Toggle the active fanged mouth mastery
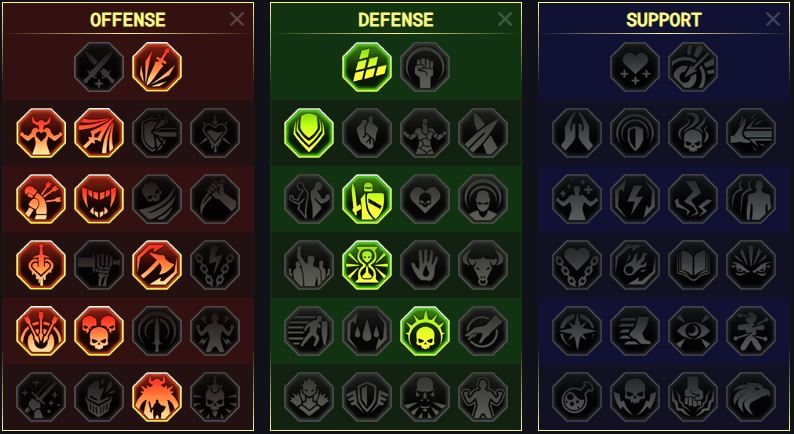794x434 pixels. tap(99, 199)
